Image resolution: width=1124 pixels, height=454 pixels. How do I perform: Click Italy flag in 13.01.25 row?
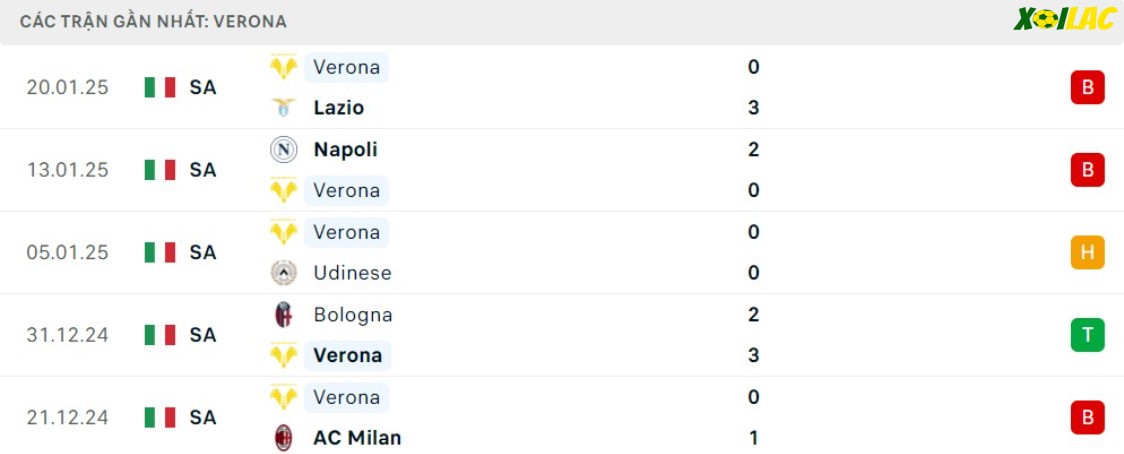pyautogui.click(x=160, y=170)
